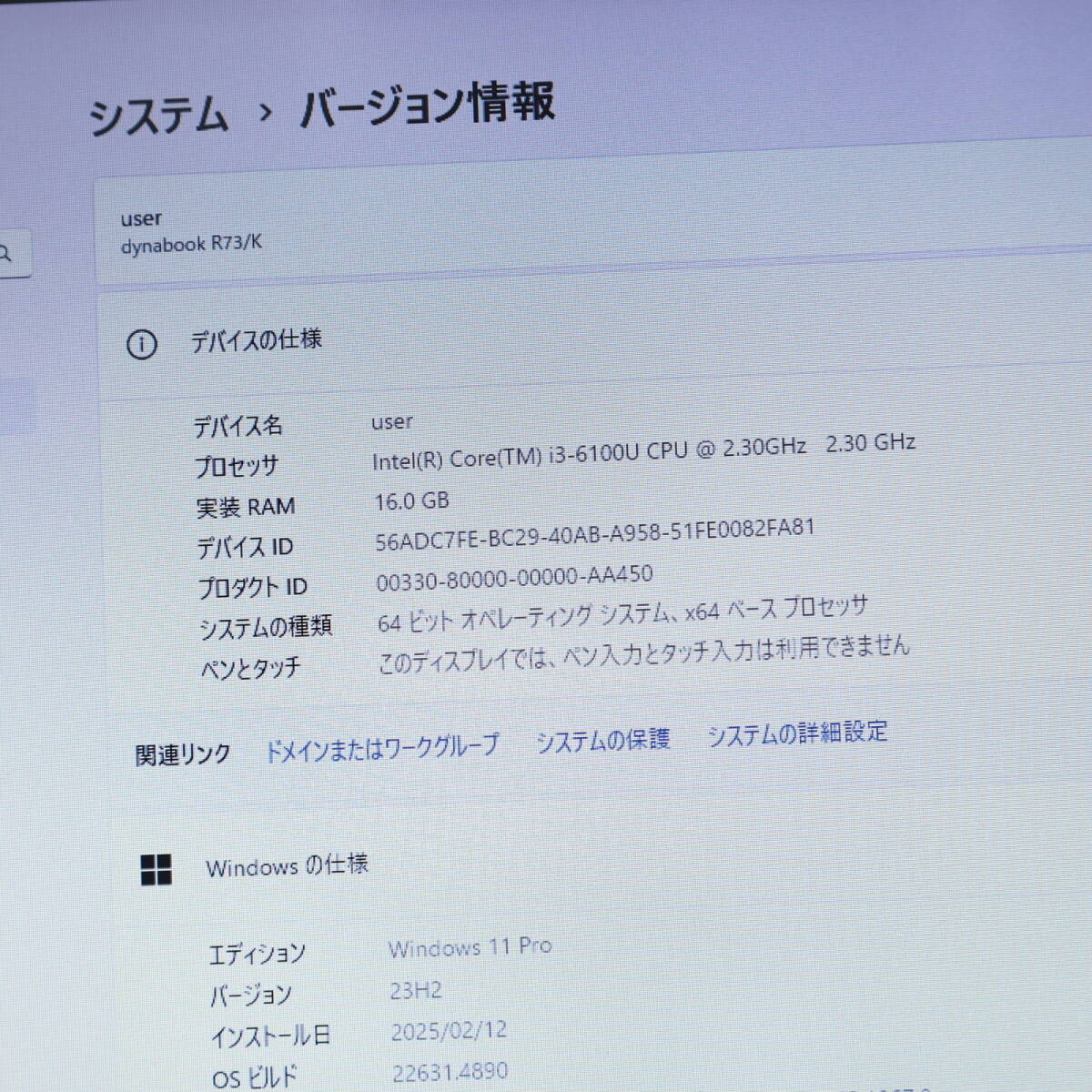Go back to システム in breadcrumb

[158, 116]
